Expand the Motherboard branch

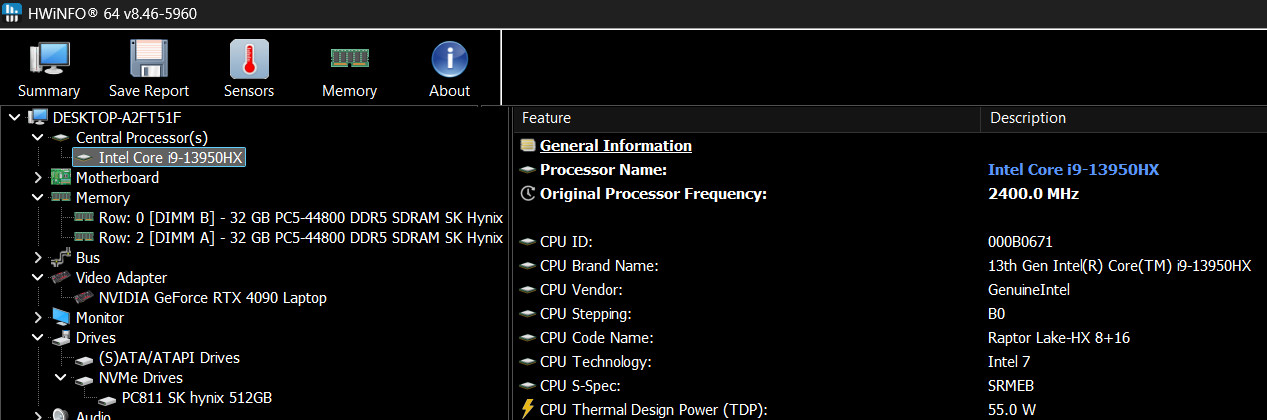tap(38, 177)
